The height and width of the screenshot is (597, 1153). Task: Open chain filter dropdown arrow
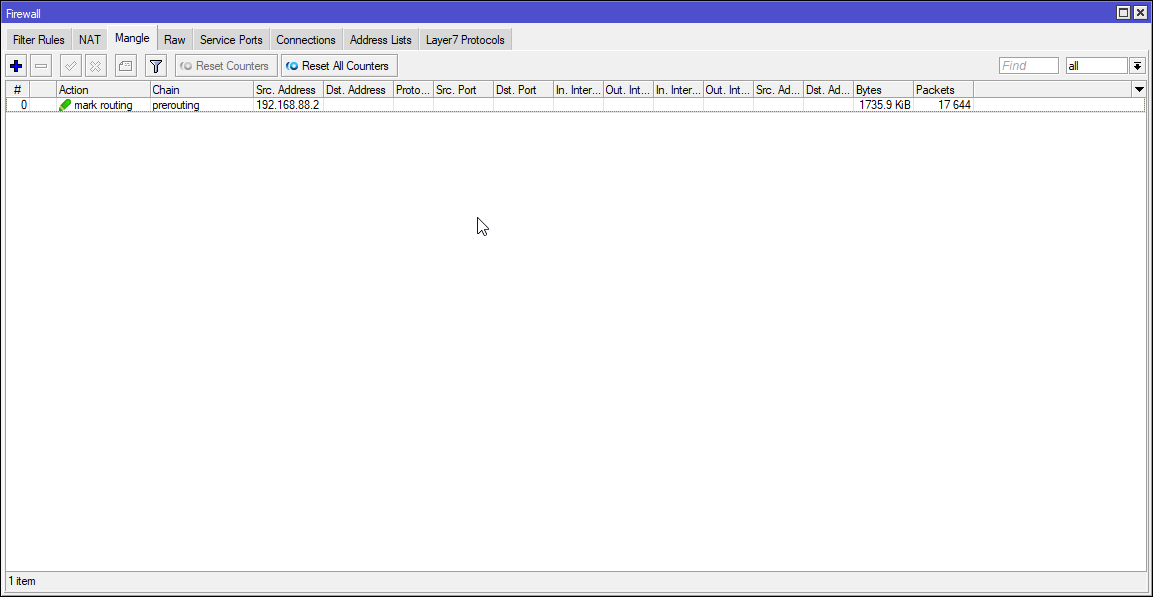1138,65
